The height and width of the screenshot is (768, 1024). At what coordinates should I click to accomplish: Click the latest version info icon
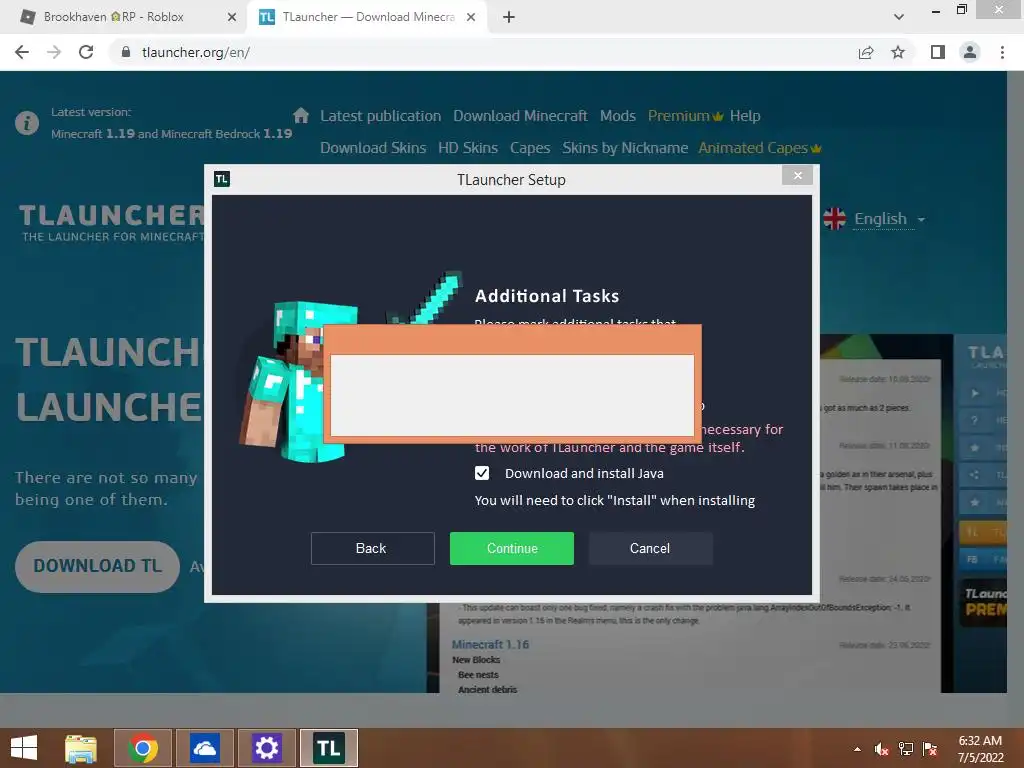(27, 123)
